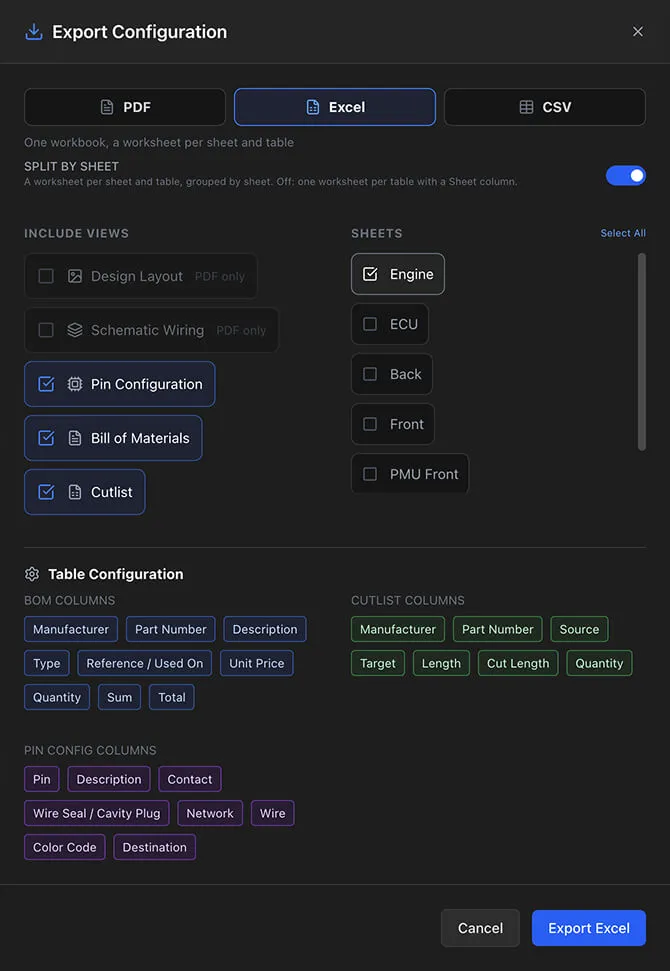
Task: Toggle BOM Quantity column chip
Action: coord(57,697)
